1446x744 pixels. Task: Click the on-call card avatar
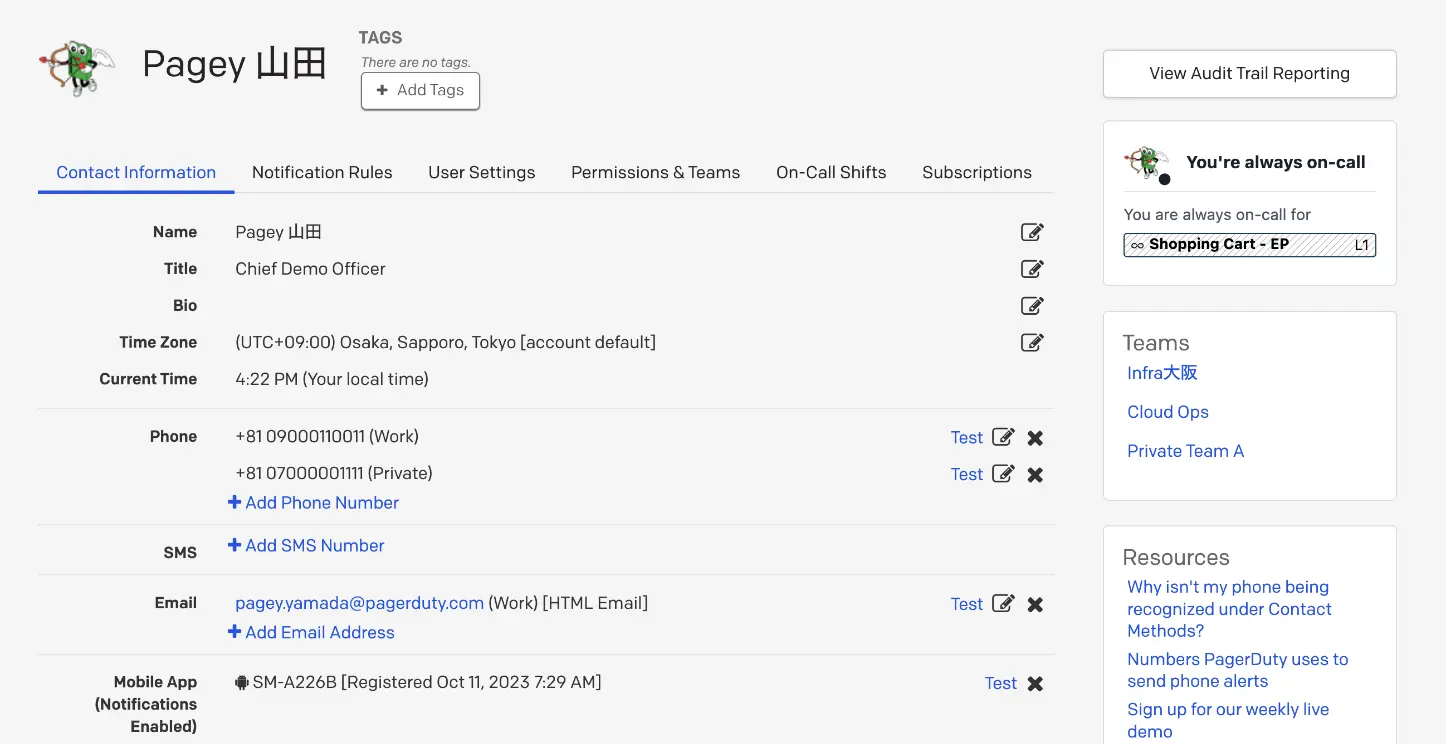(1147, 163)
